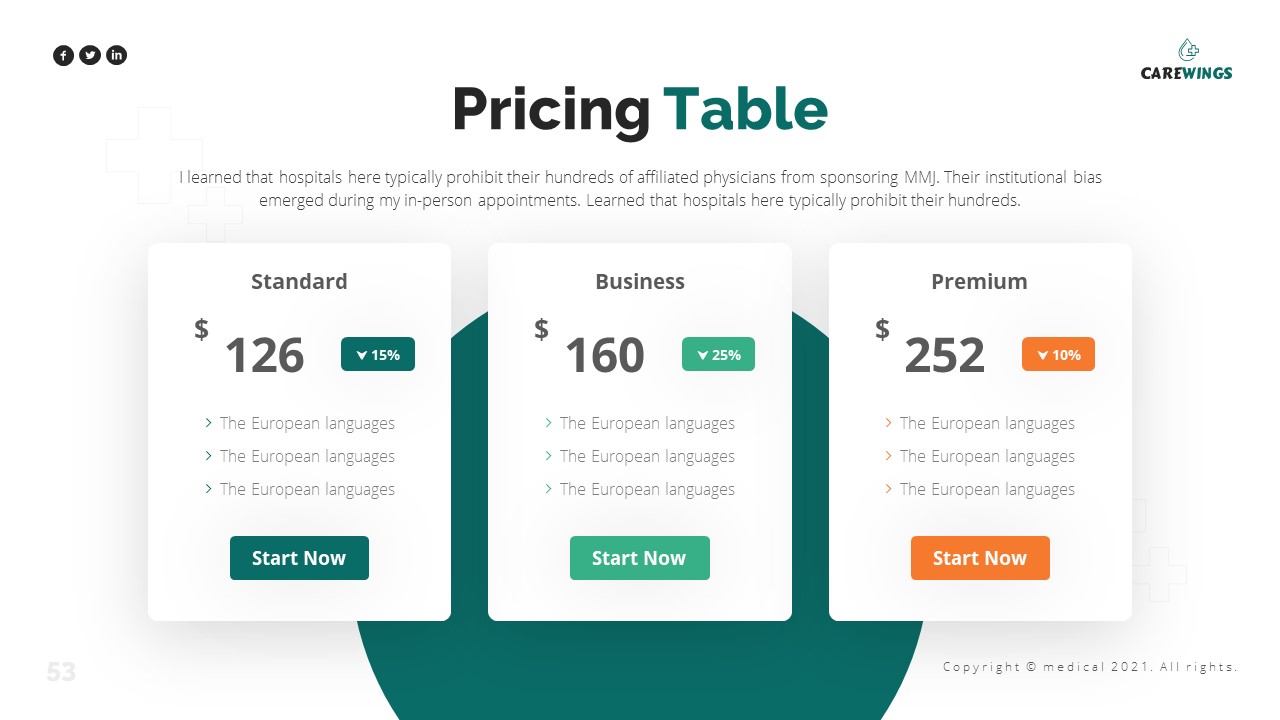This screenshot has height=720, width=1280.
Task: Select the orange 10% discount badge
Action: pyautogui.click(x=1058, y=354)
